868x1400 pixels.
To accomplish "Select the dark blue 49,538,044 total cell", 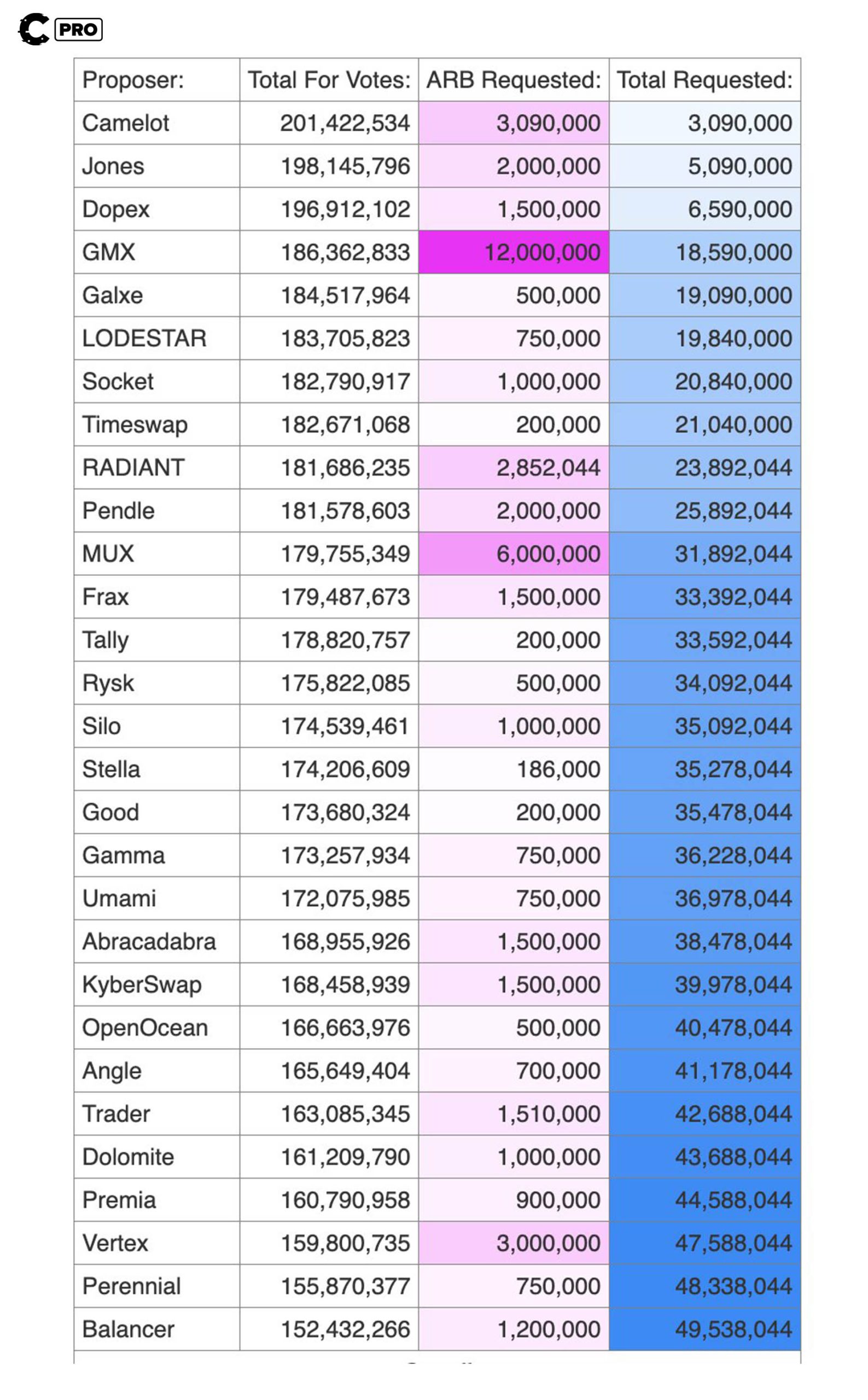I will click(x=733, y=1329).
